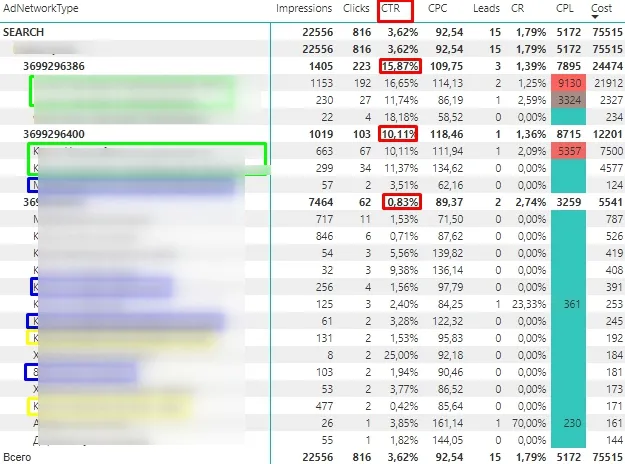Click Cost value 787
Viewport: 625px width, 464px height.
(614, 219)
